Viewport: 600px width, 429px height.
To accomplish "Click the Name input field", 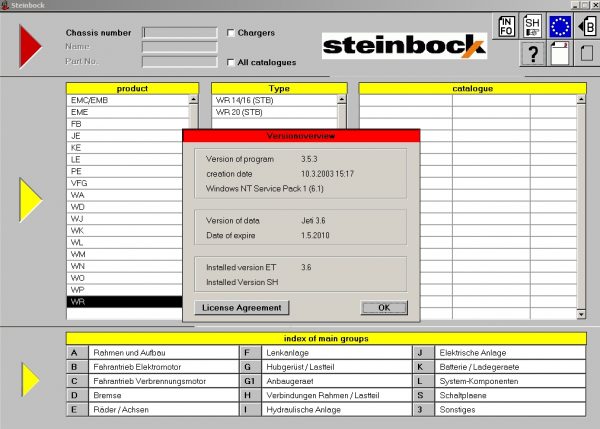I will click(x=179, y=47).
